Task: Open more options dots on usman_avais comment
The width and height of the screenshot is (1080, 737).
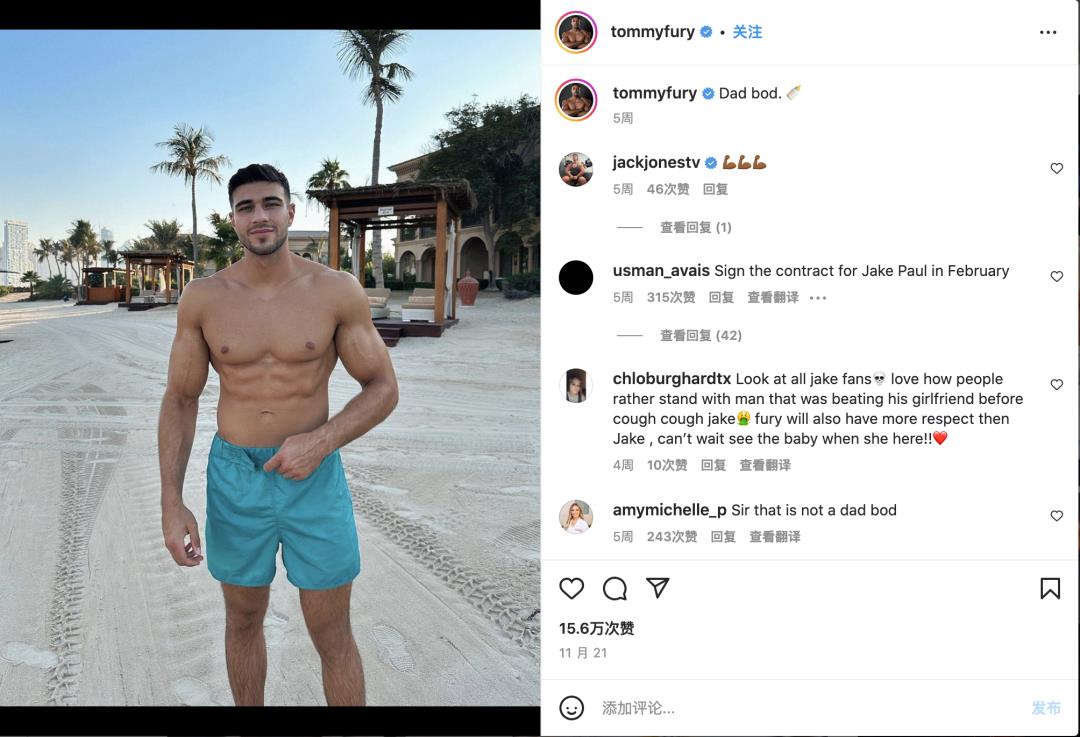Action: point(818,298)
